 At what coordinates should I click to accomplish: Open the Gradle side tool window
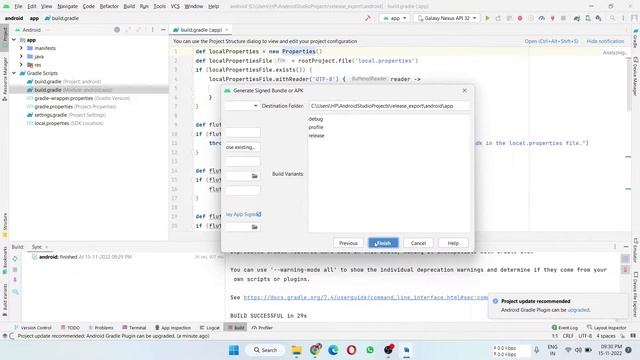[635, 38]
